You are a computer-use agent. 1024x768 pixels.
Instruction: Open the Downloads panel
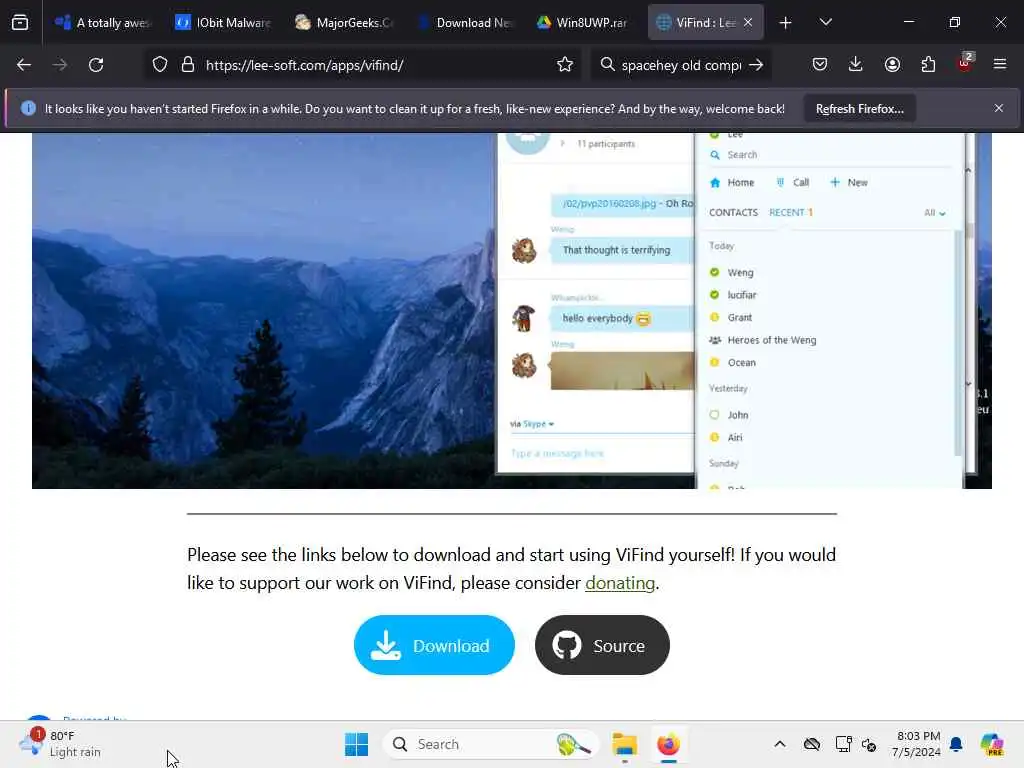856,64
